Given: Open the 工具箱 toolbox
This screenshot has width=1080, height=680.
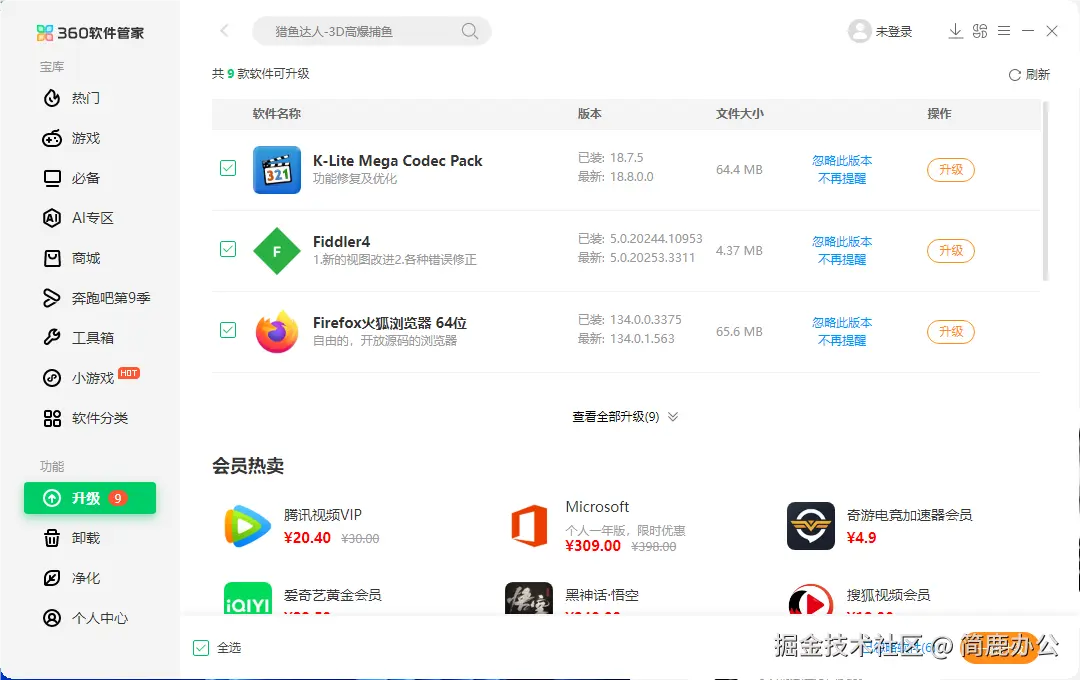Looking at the screenshot, I should 80,338.
